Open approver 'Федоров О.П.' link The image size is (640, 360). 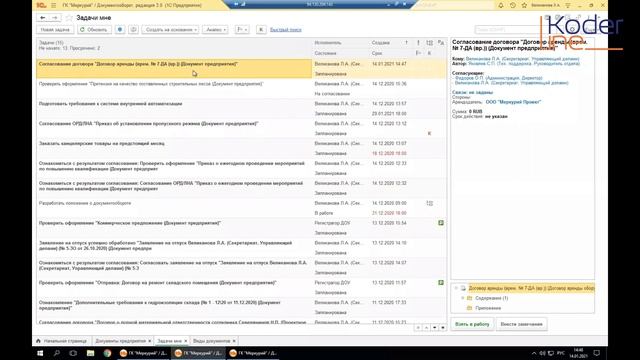click(x=498, y=78)
